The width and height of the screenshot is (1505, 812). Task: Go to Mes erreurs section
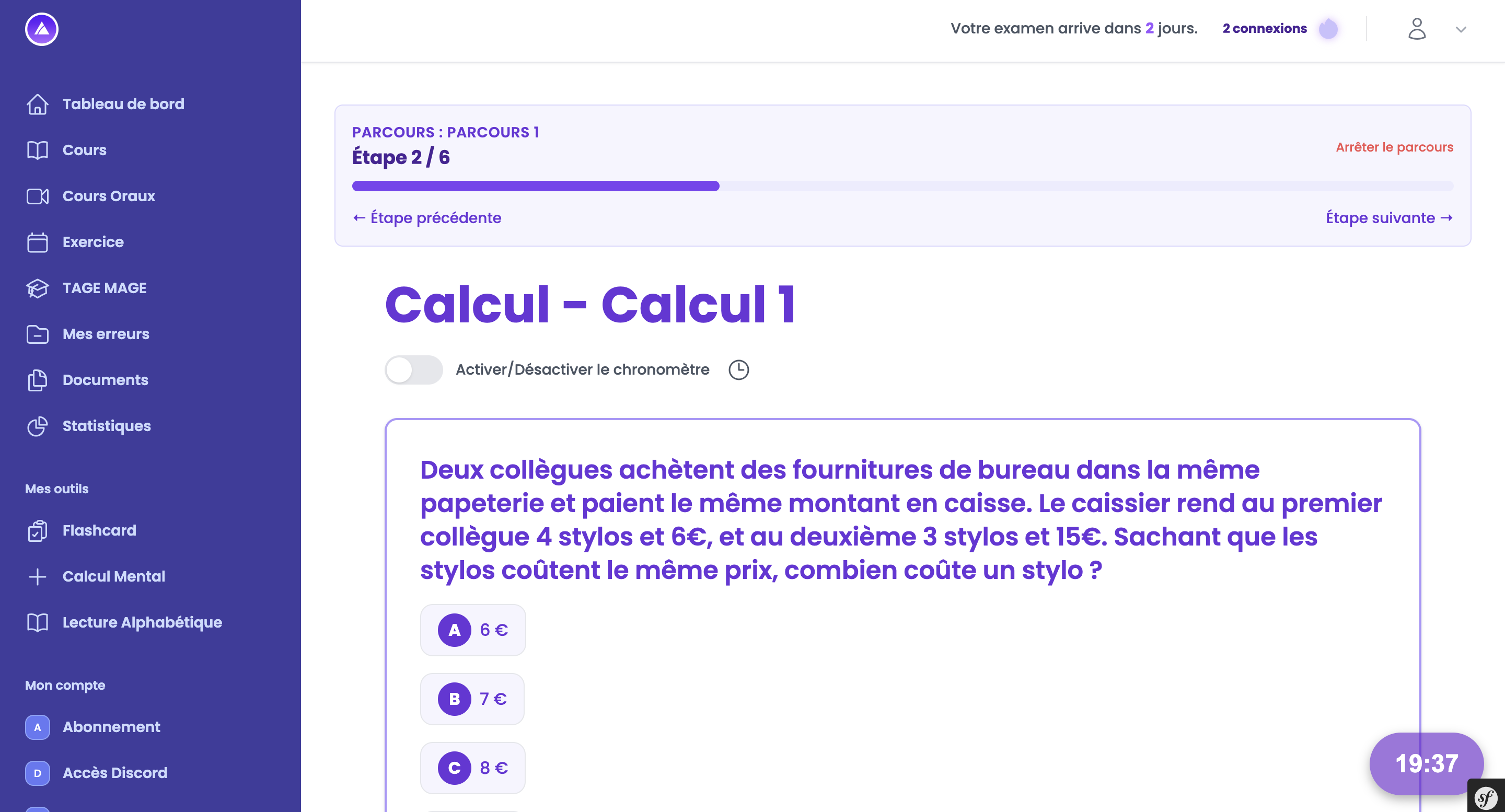click(x=106, y=334)
